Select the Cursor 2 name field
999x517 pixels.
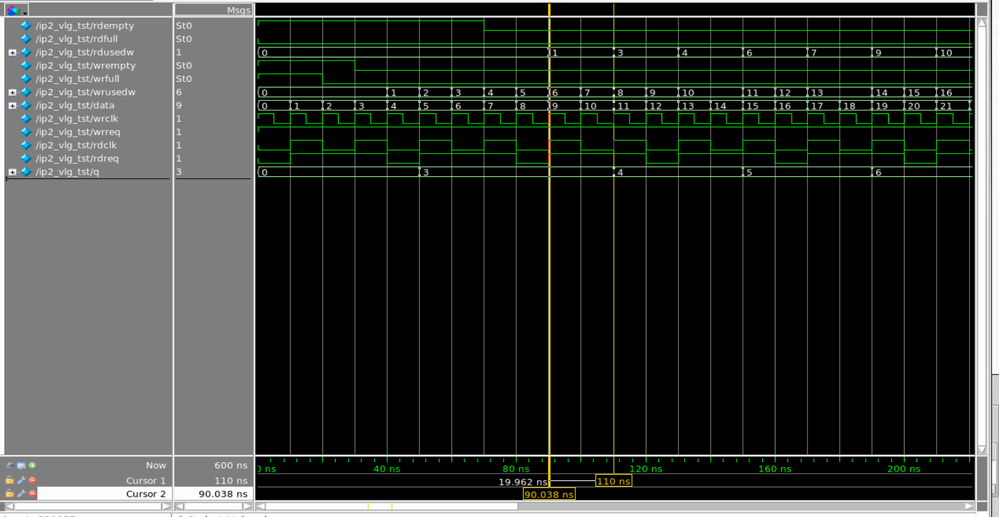[x=105, y=494]
